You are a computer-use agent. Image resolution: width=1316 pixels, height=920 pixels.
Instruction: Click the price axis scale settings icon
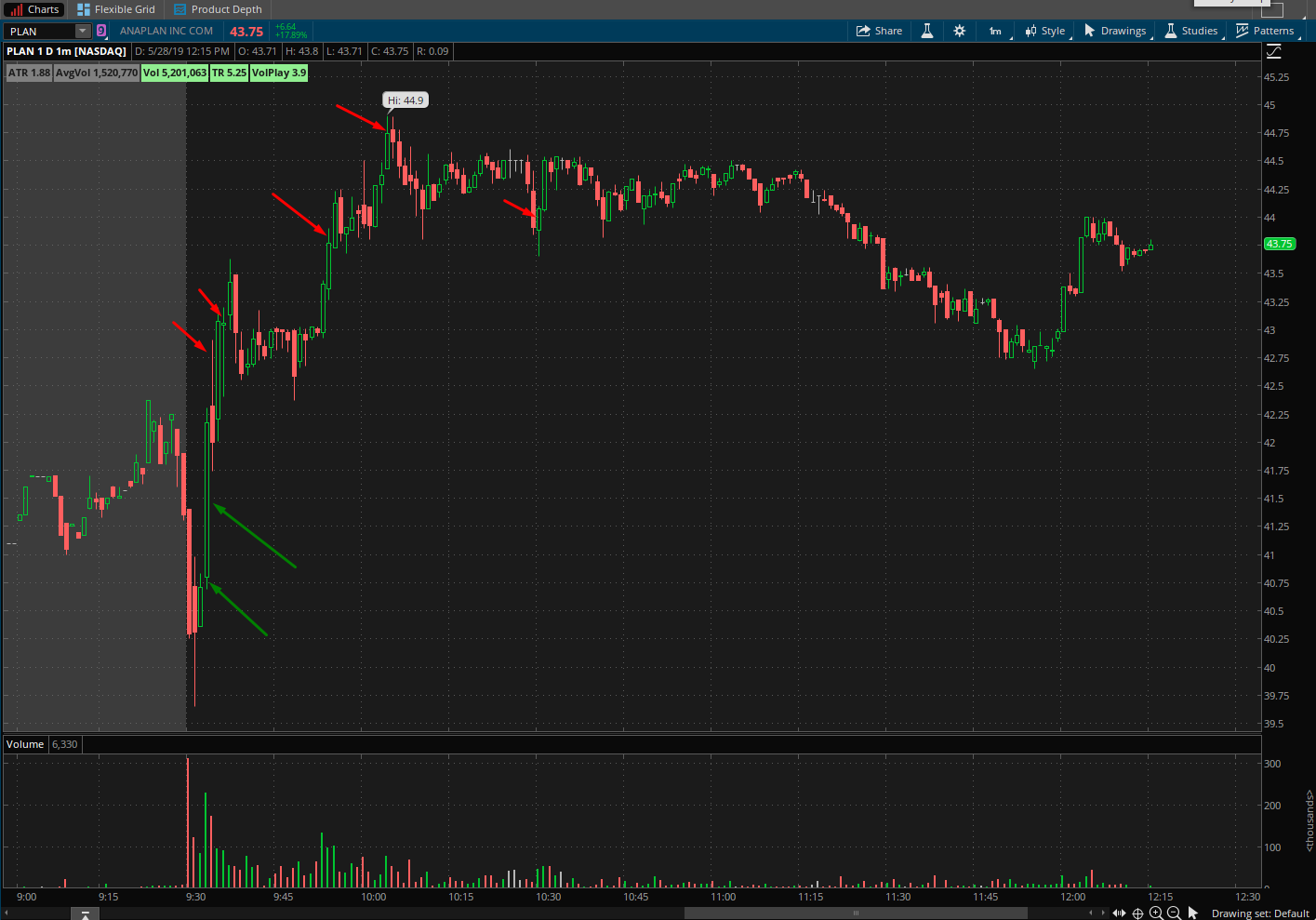click(1274, 52)
